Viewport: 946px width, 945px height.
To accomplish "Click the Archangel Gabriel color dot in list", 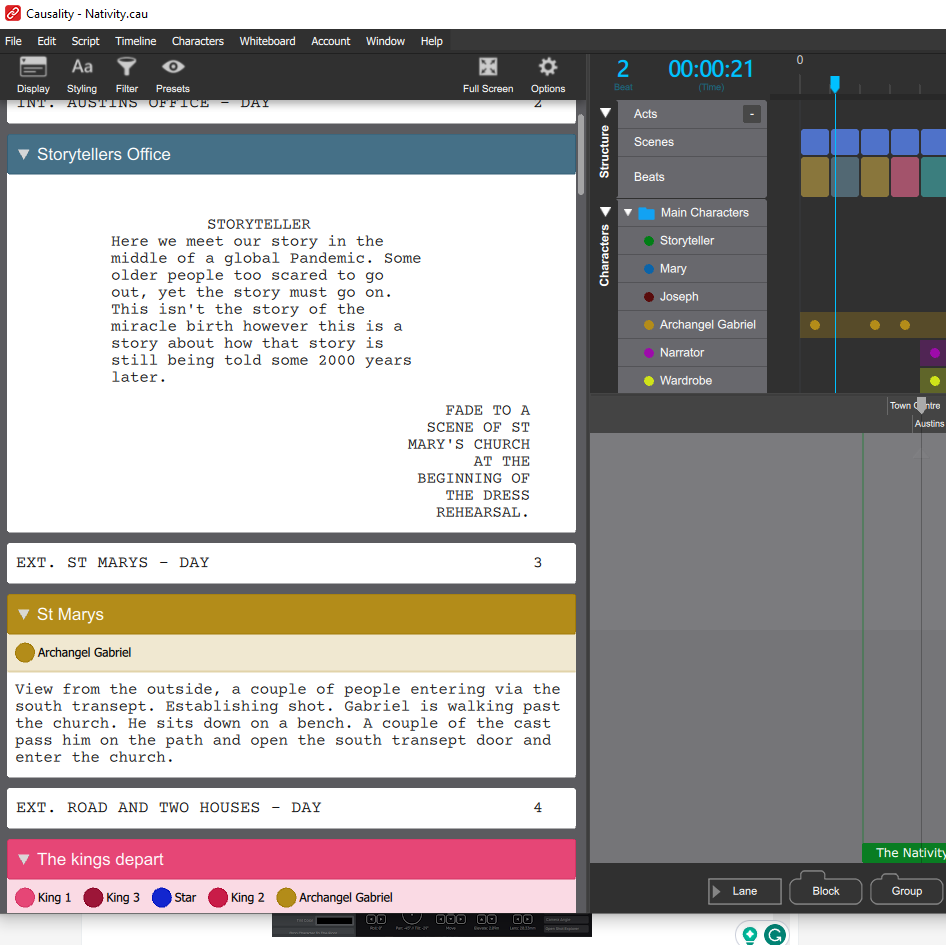I will coord(649,325).
